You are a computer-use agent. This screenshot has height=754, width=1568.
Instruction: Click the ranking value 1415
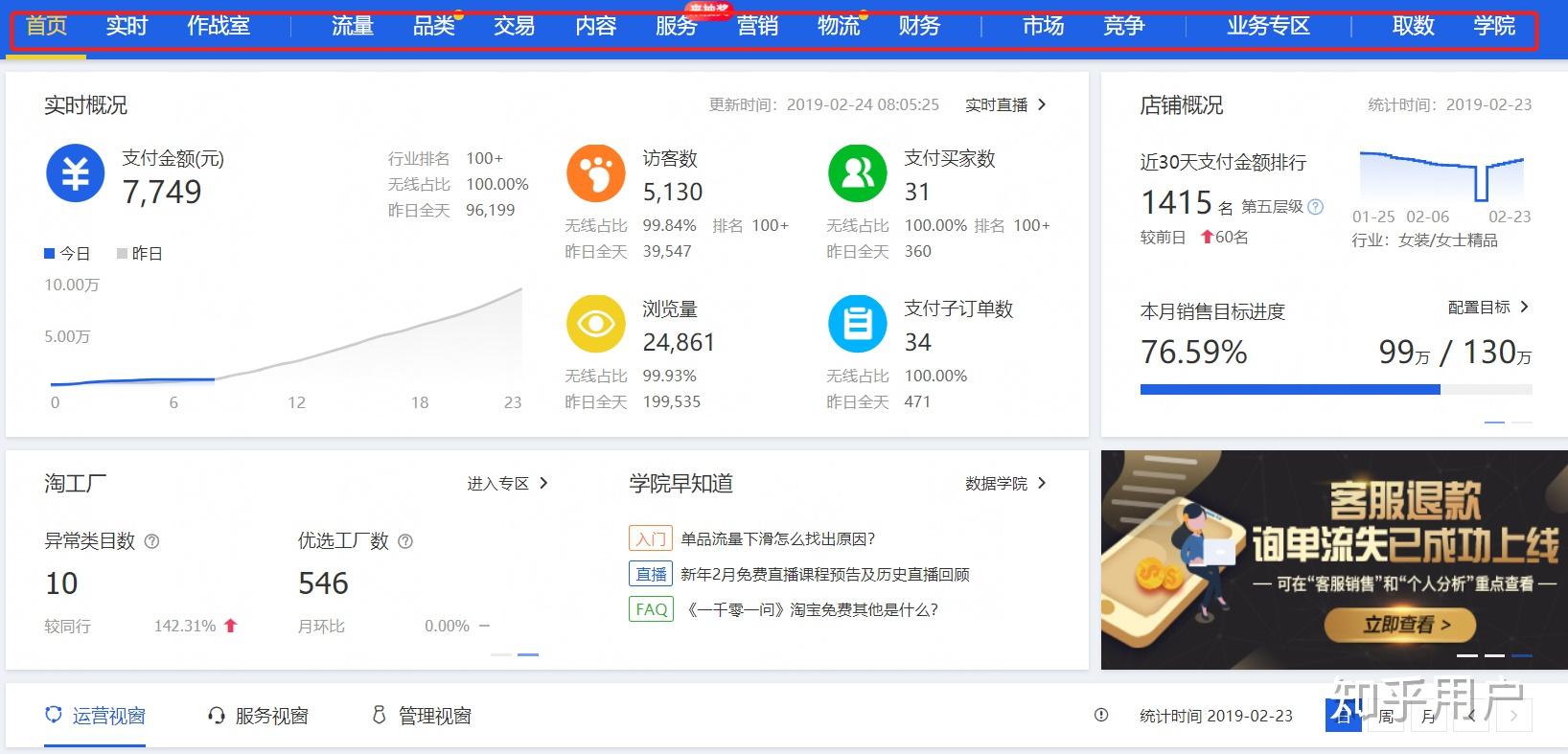pos(1177,202)
